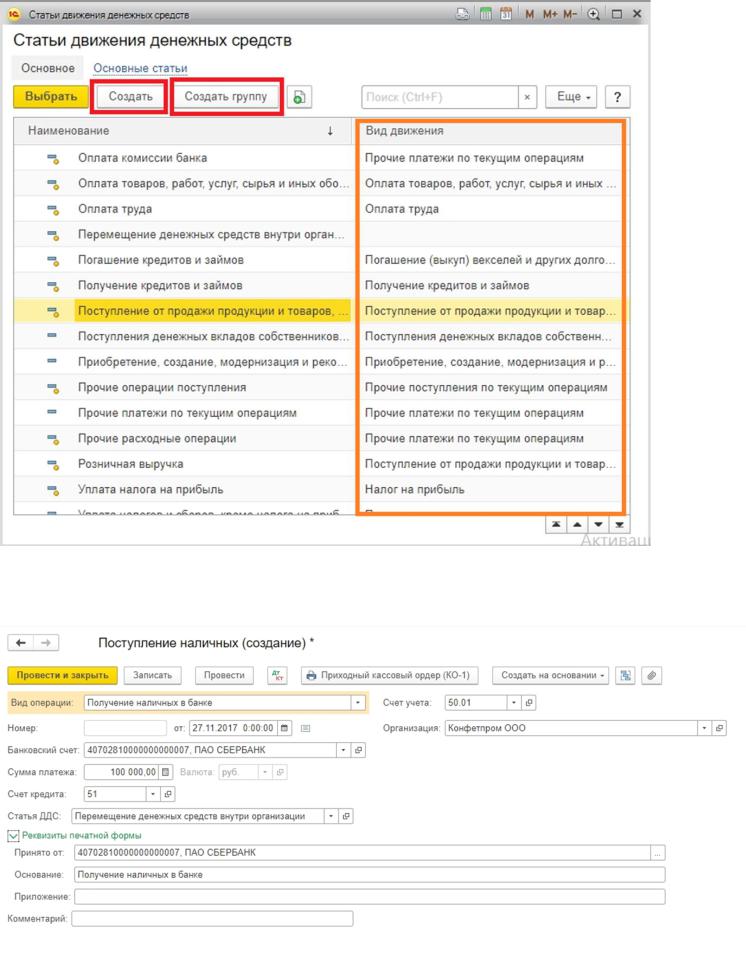The height and width of the screenshot is (964, 746).
Task: Click the copy item icon beside Создать группу
Action: pos(300,97)
